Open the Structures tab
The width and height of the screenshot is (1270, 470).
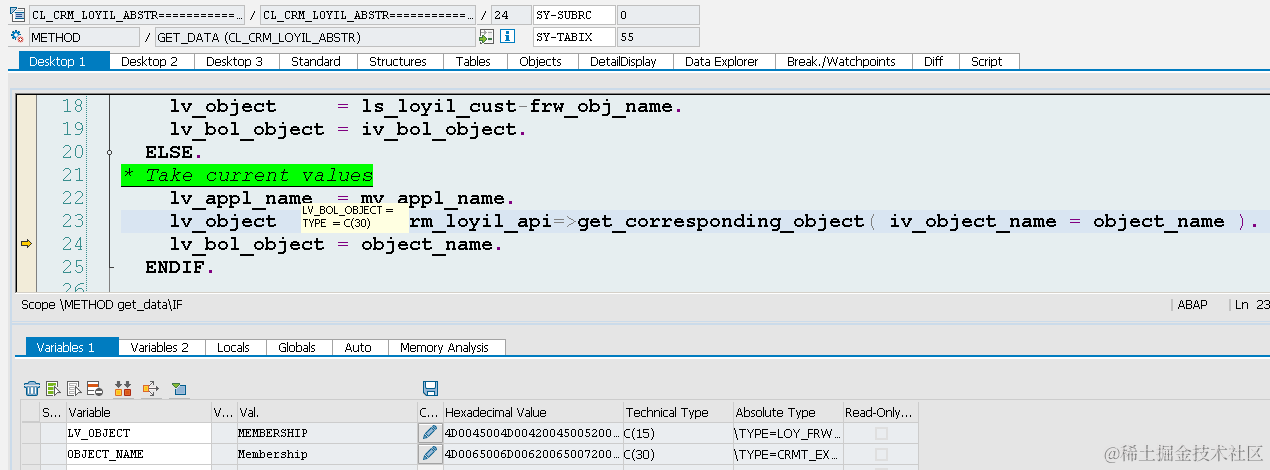pos(398,61)
